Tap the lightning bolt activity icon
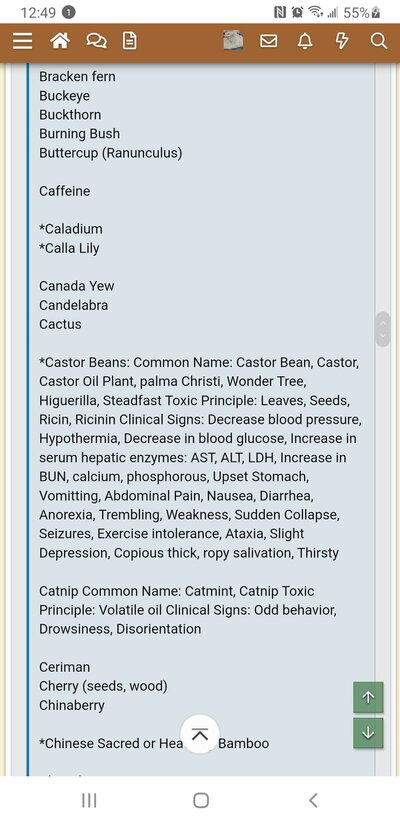Image resolution: width=400 pixels, height=823 pixels. pyautogui.click(x=342, y=41)
